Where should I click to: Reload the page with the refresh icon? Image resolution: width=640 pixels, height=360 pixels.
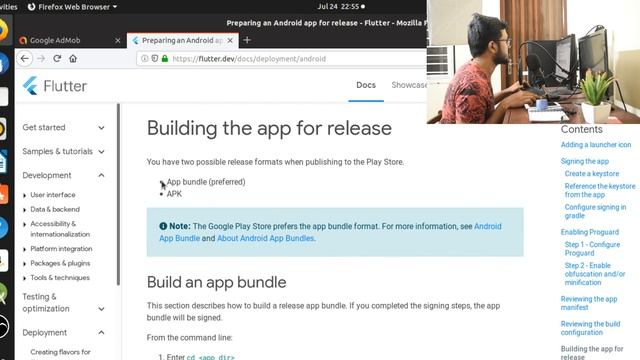57,58
